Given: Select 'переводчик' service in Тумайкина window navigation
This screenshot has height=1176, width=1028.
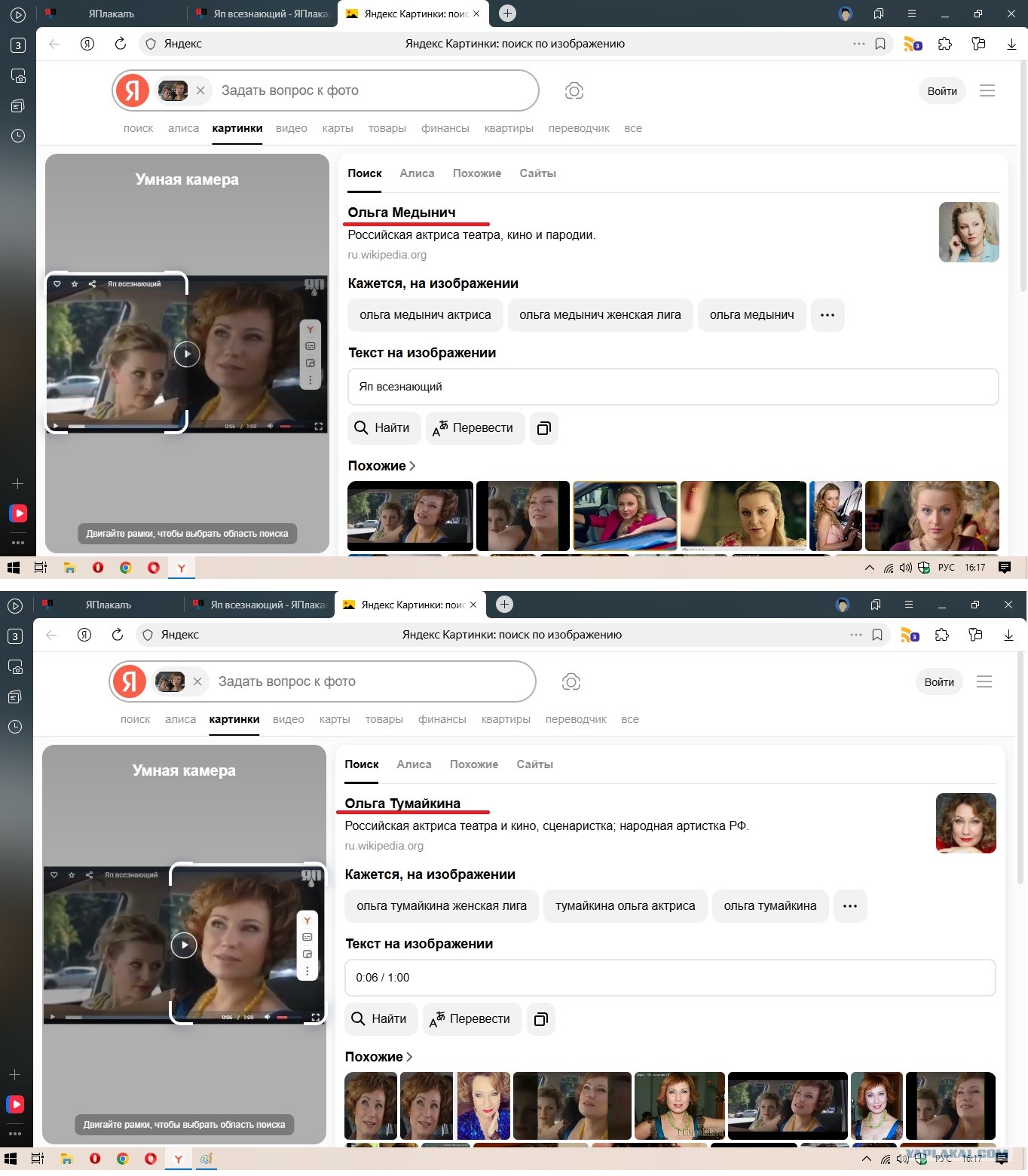Looking at the screenshot, I should pyautogui.click(x=576, y=719).
